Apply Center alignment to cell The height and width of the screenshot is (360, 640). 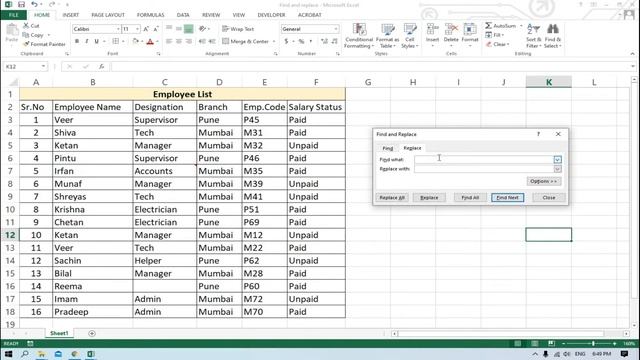[x=179, y=41]
